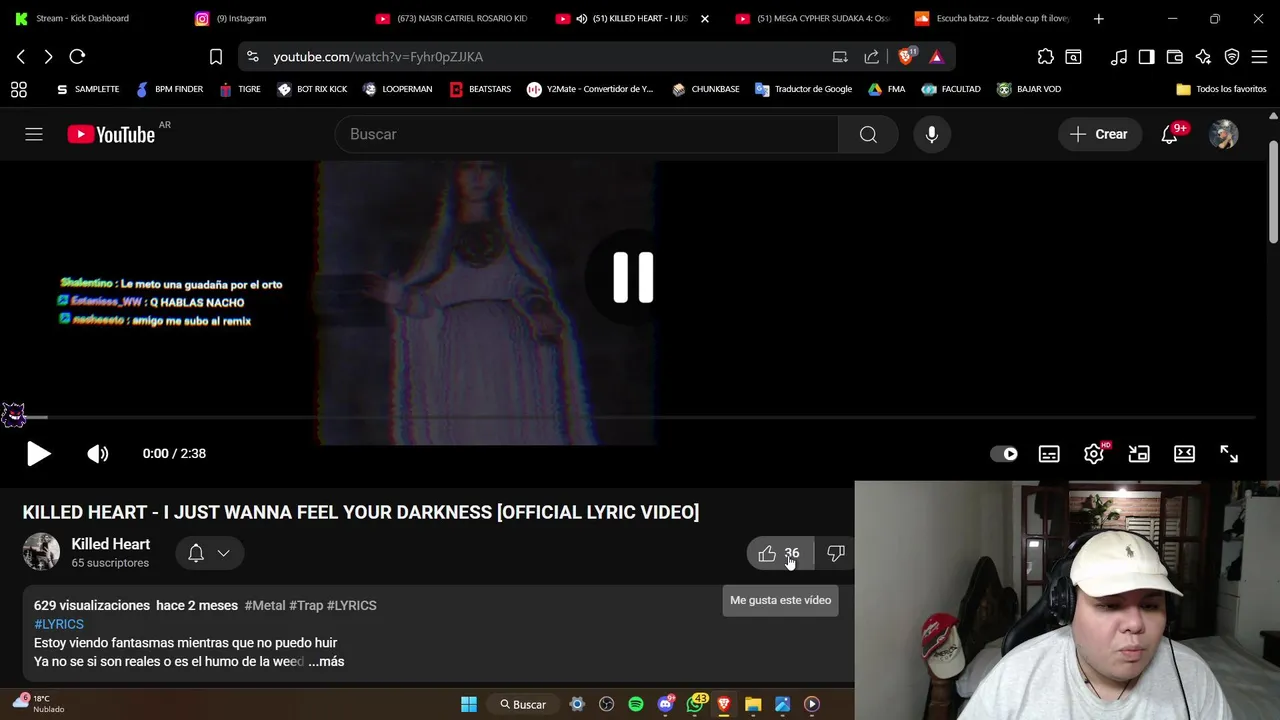The image size is (1280, 720).
Task: Open the Killed Heart channel name link
Action: click(110, 544)
